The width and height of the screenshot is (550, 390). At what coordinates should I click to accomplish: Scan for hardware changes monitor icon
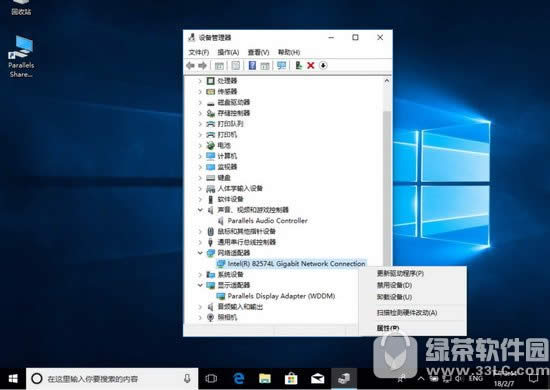coord(281,65)
